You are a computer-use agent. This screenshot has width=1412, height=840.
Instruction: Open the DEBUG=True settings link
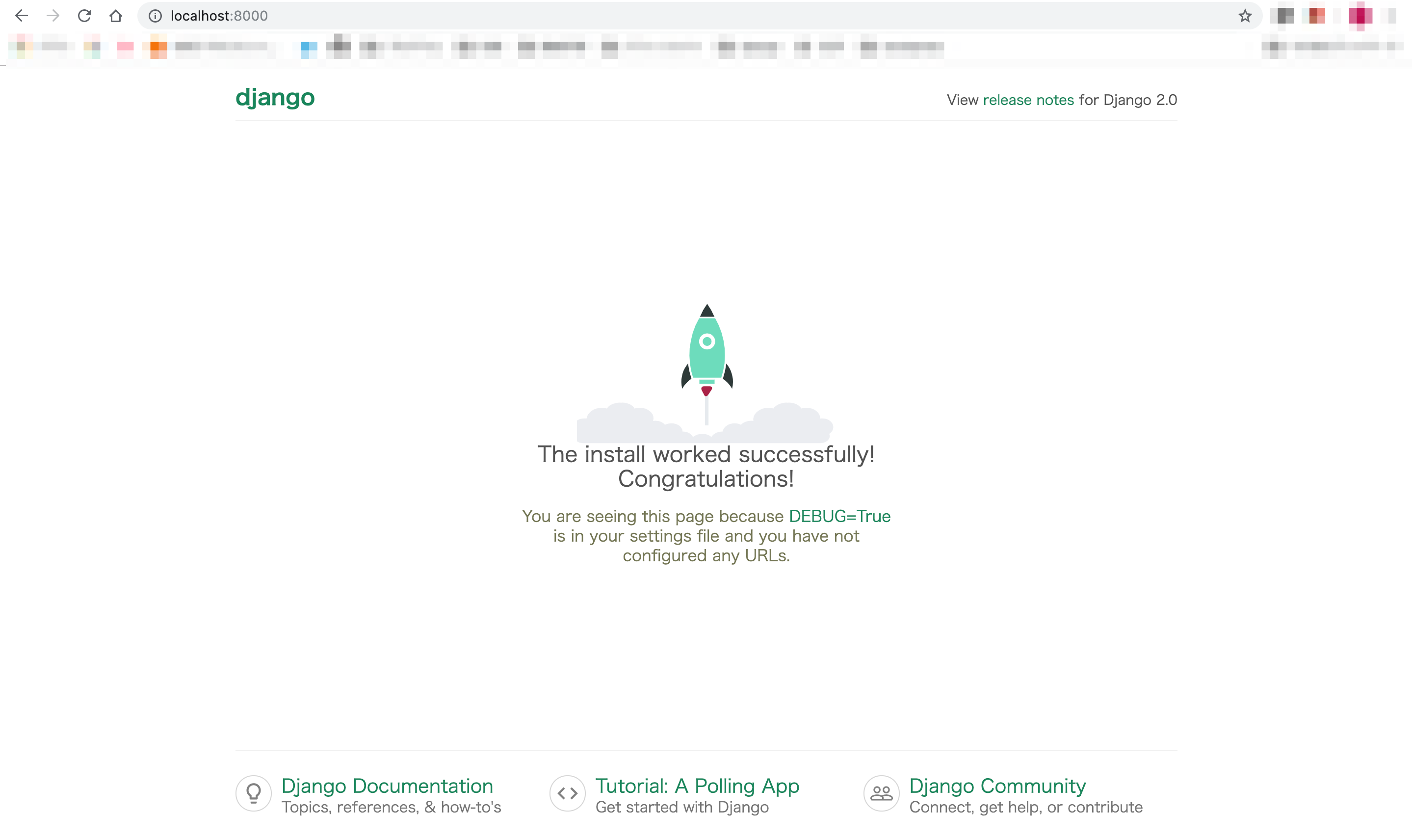(x=839, y=516)
